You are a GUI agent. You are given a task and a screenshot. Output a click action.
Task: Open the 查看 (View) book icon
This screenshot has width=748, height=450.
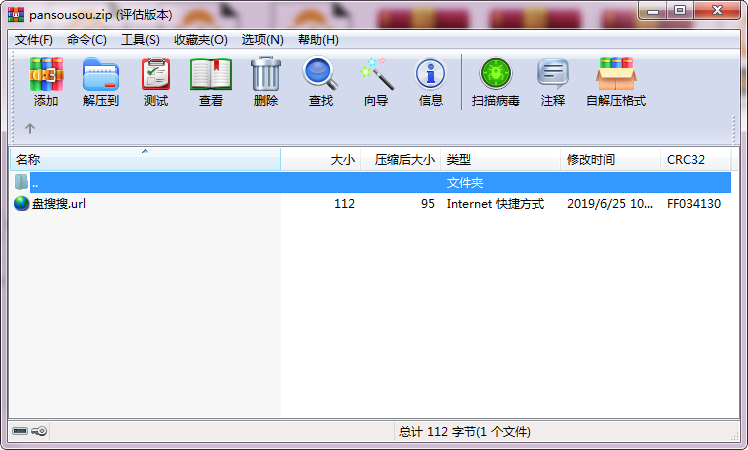(x=211, y=74)
